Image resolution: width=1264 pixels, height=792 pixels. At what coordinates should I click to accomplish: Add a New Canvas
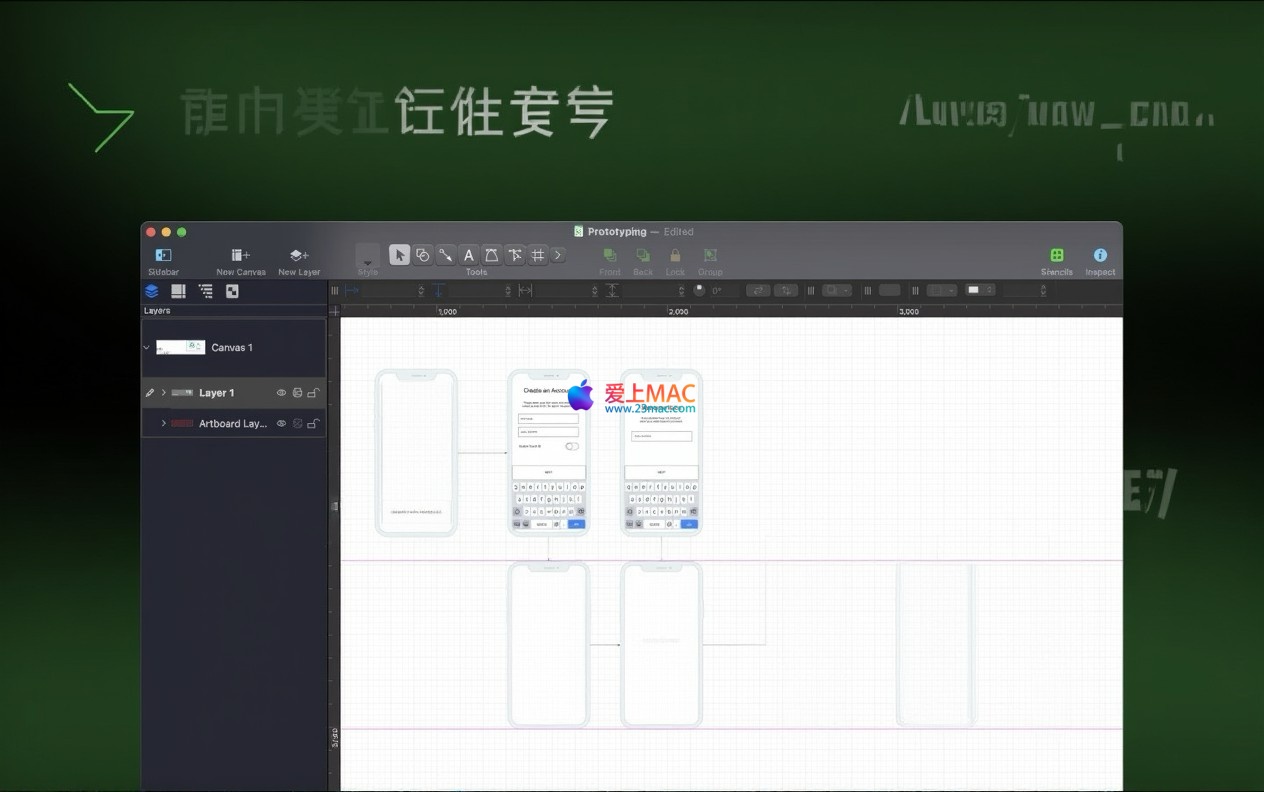click(x=241, y=256)
